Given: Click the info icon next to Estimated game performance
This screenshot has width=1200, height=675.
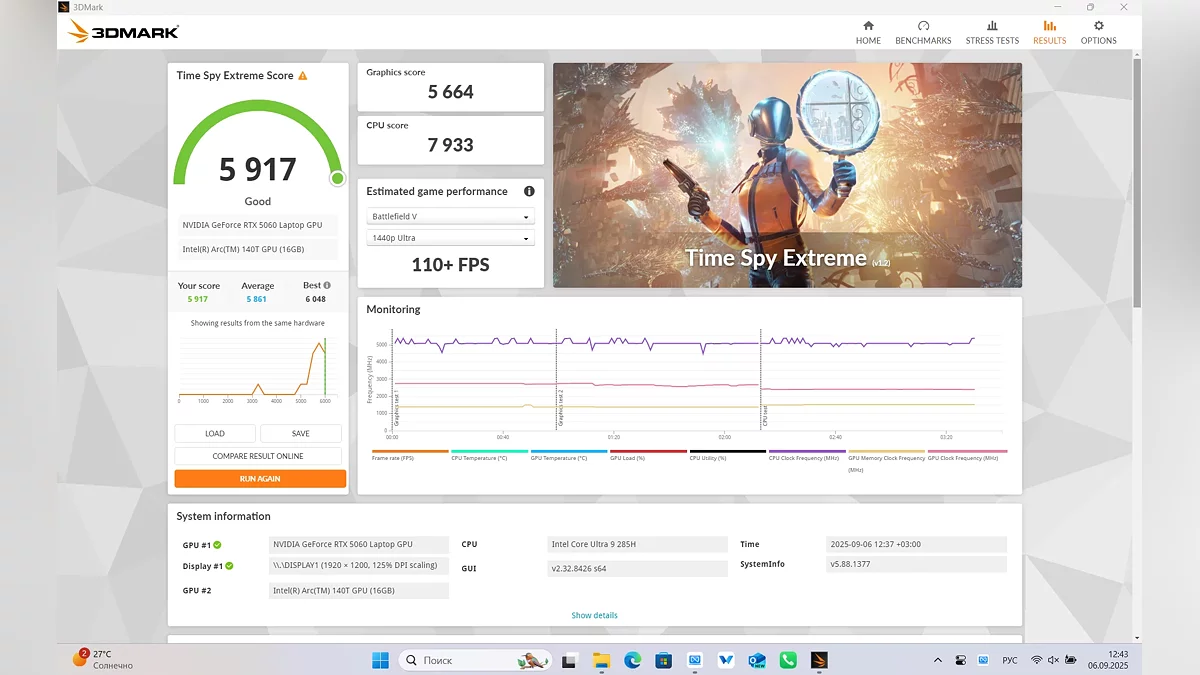Looking at the screenshot, I should click(x=529, y=191).
